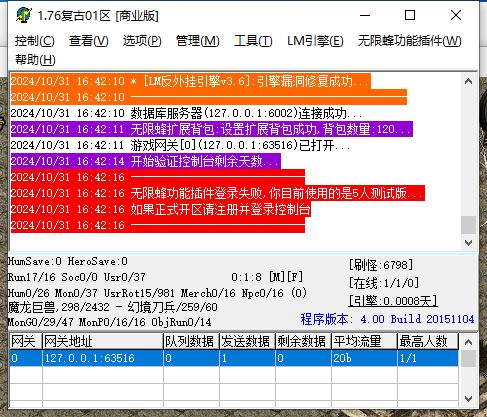487x417 pixels.
Task: Click log scrollbar down arrow
Action: [x=468, y=243]
